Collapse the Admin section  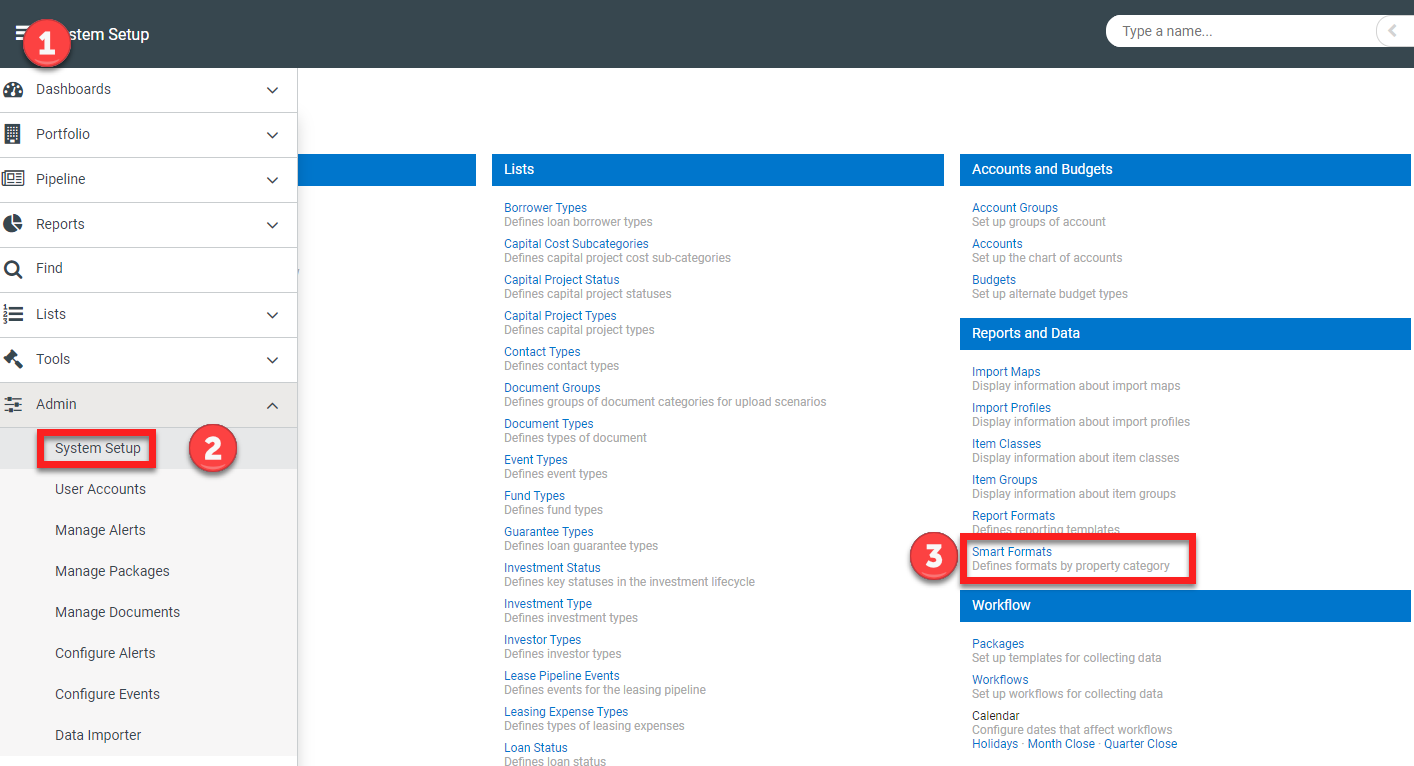click(x=272, y=405)
